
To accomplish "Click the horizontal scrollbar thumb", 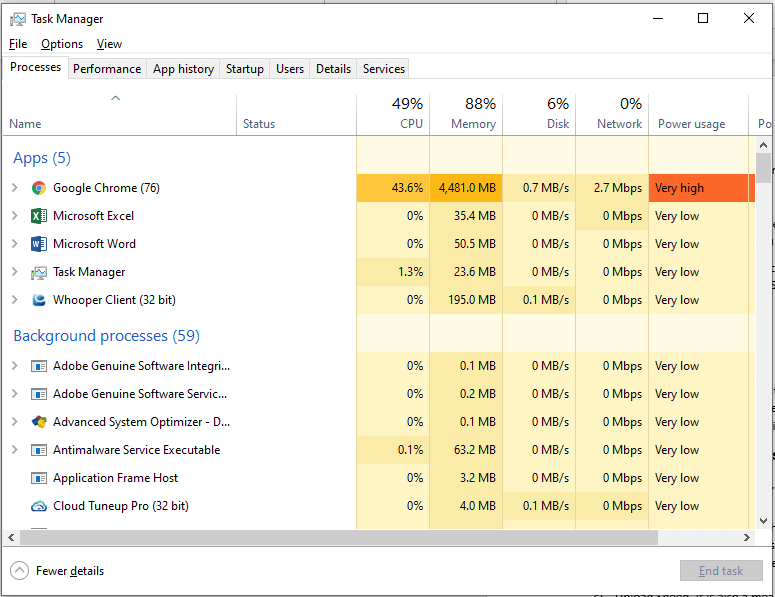I will [339, 538].
